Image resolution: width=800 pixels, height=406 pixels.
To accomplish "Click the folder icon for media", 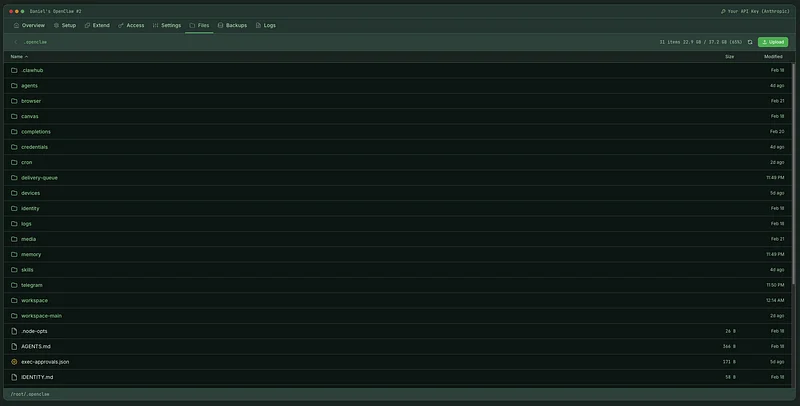I will 14,239.
